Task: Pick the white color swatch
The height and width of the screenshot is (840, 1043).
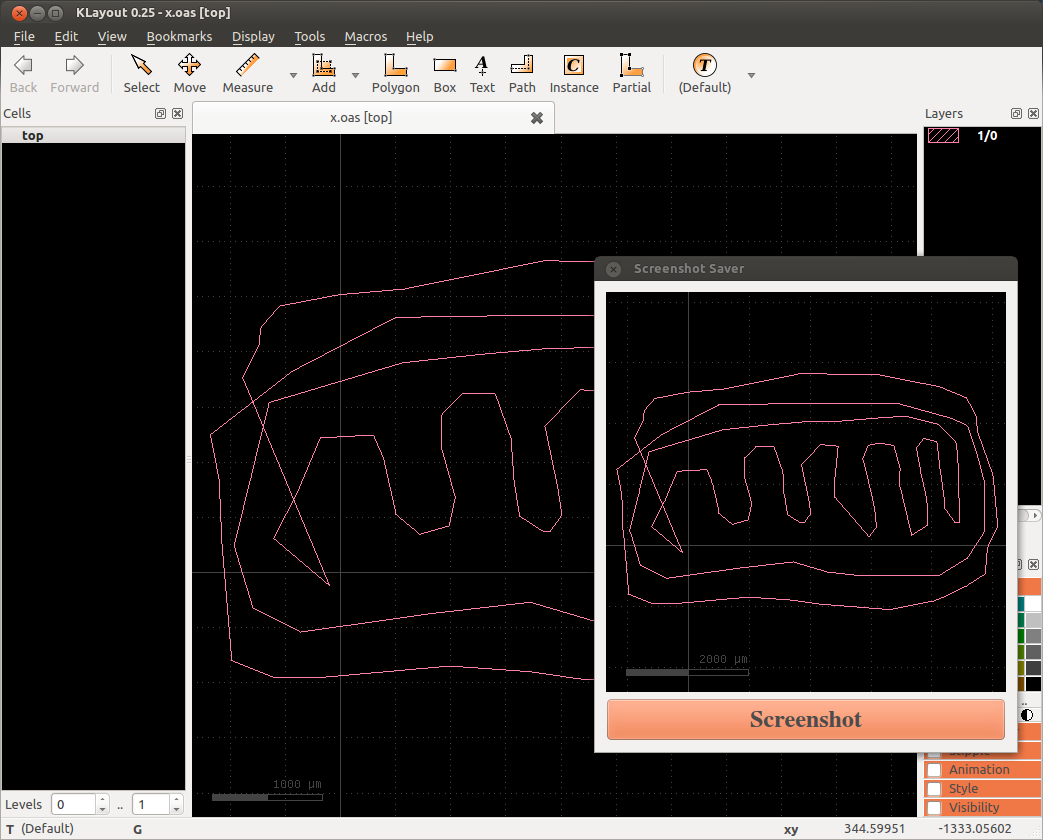Action: point(1033,604)
